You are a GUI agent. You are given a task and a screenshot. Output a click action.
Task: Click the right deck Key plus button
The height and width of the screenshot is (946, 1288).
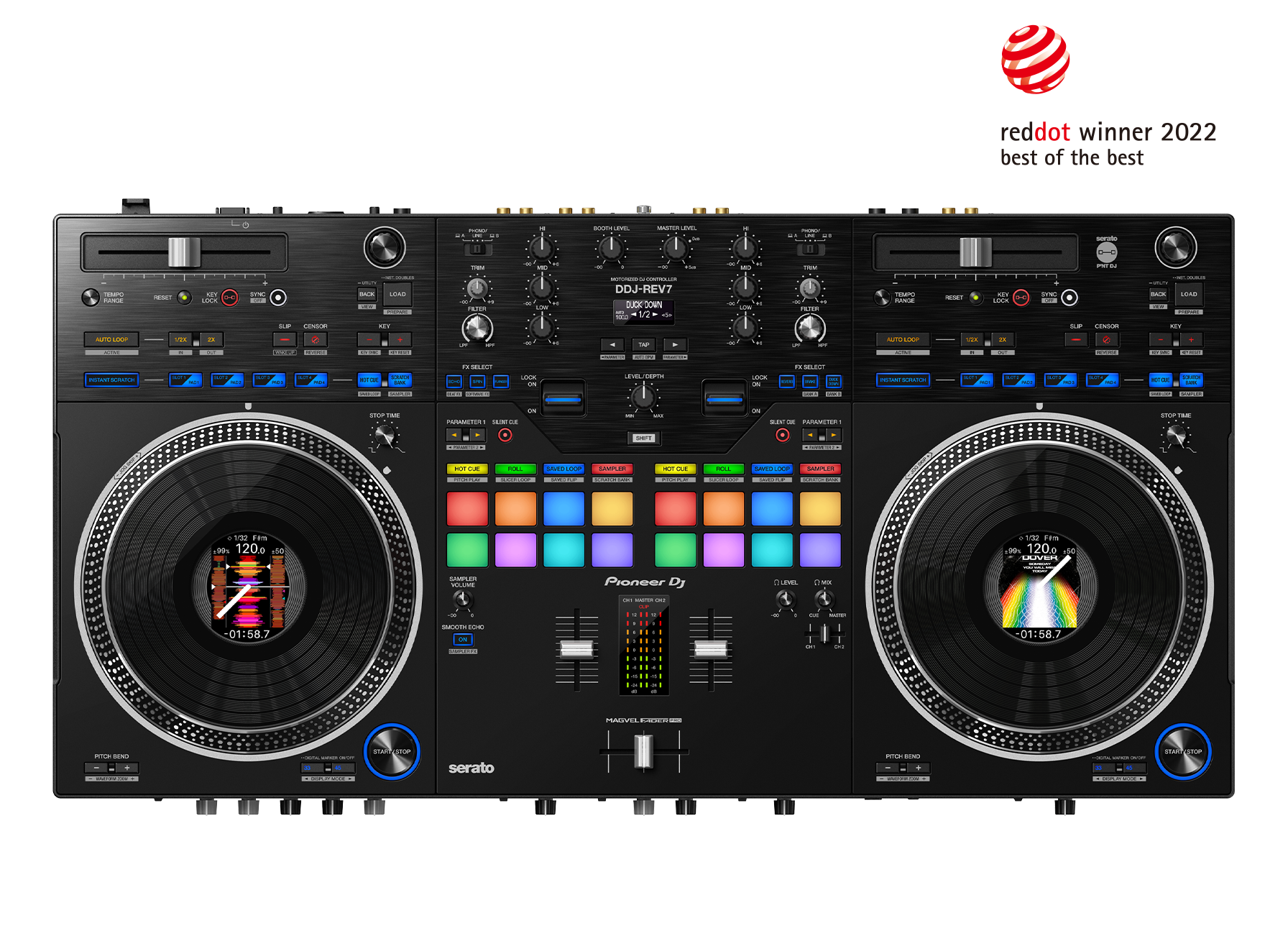click(1191, 339)
